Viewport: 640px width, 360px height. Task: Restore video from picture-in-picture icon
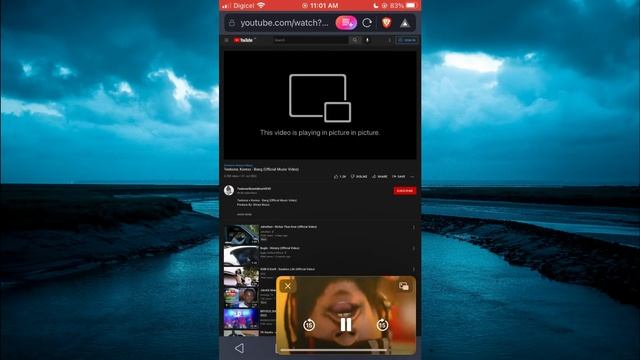pos(404,286)
